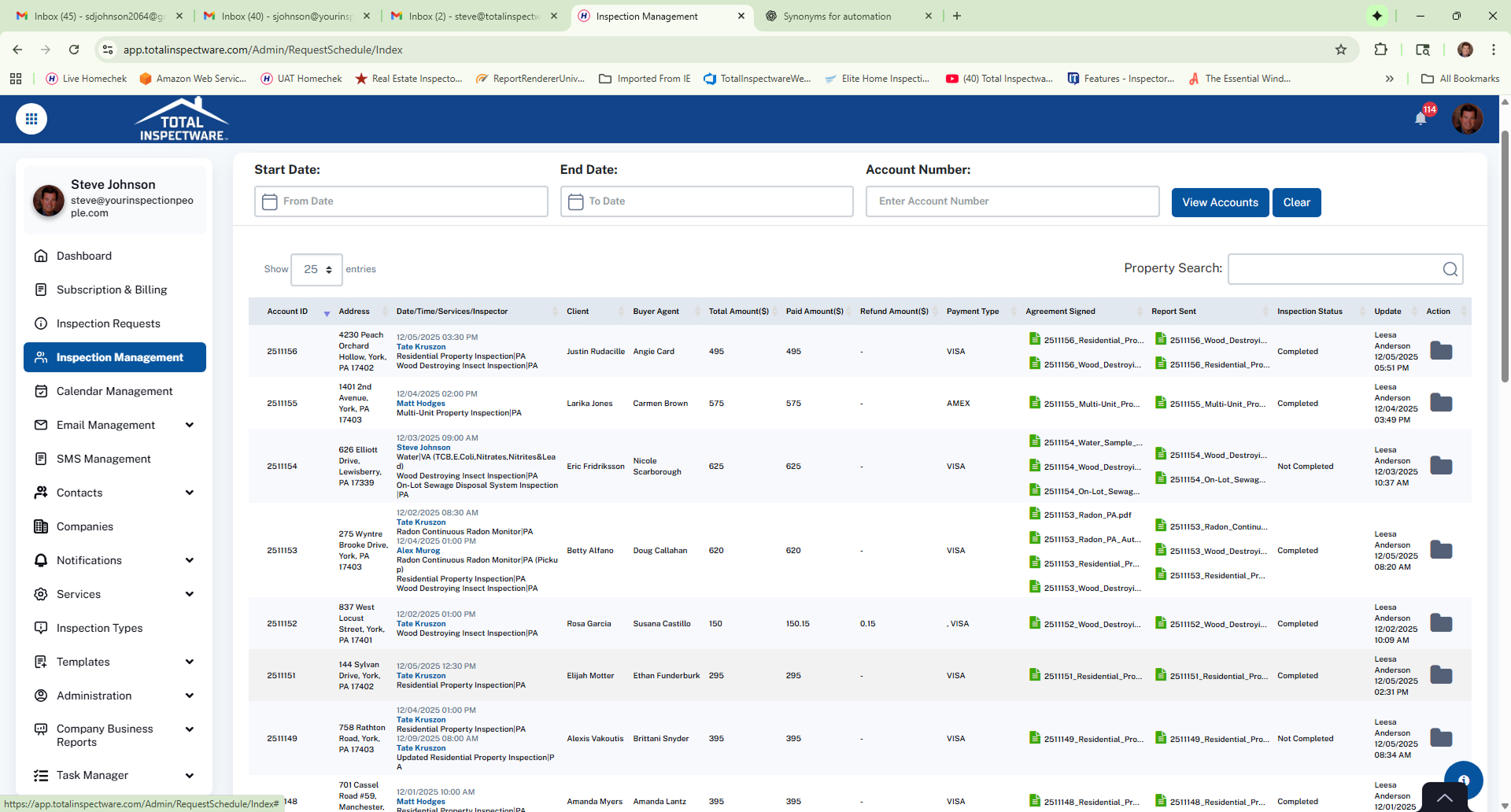Open the Show entries dropdown
1511x812 pixels.
(316, 269)
